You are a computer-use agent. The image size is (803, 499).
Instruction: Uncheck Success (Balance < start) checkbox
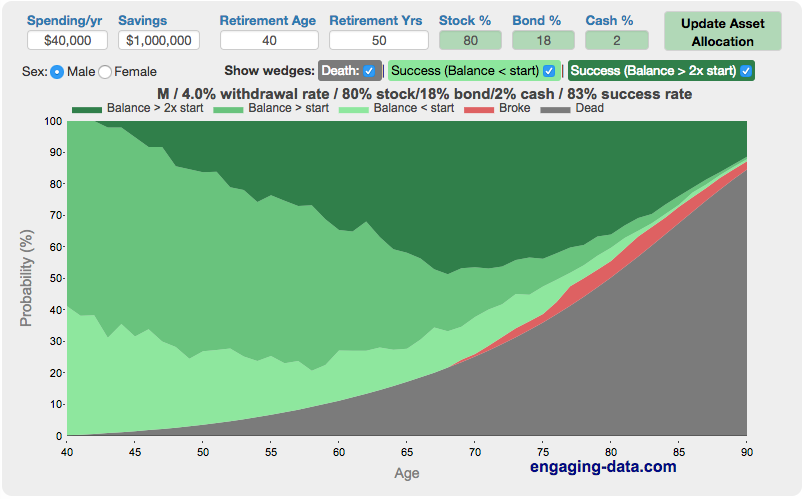point(548,72)
